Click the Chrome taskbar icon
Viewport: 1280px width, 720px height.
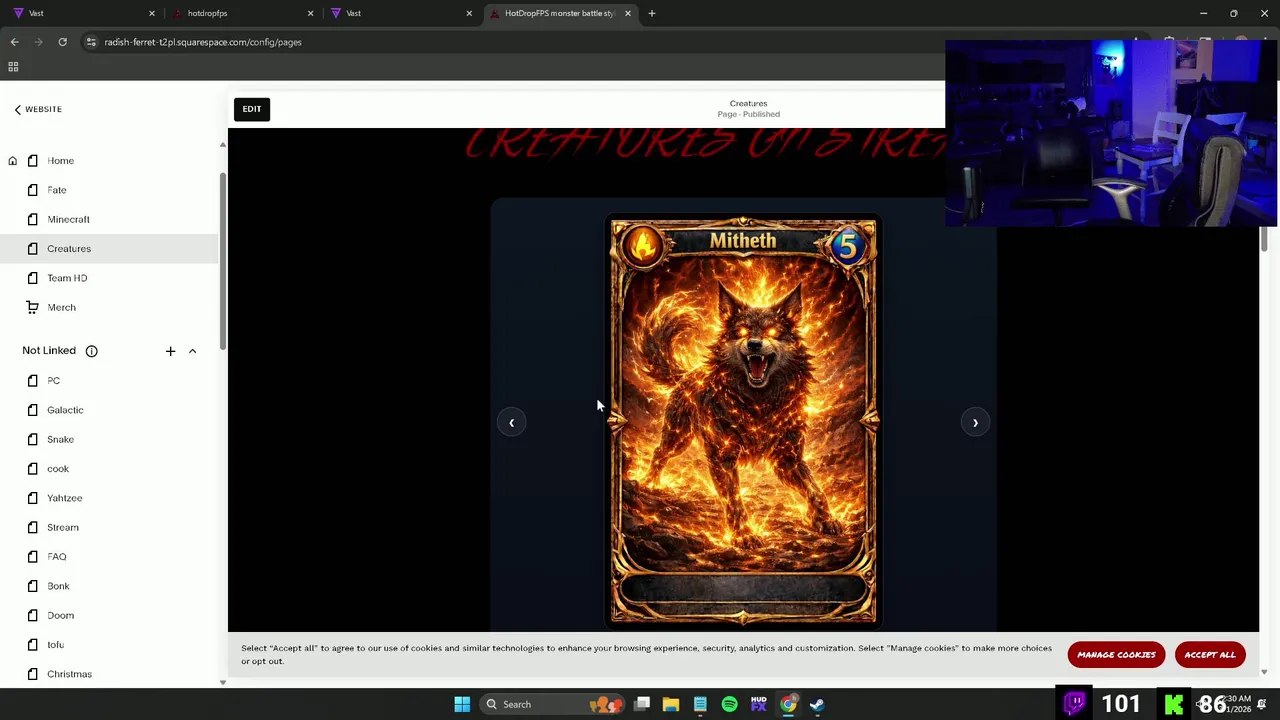point(788,704)
